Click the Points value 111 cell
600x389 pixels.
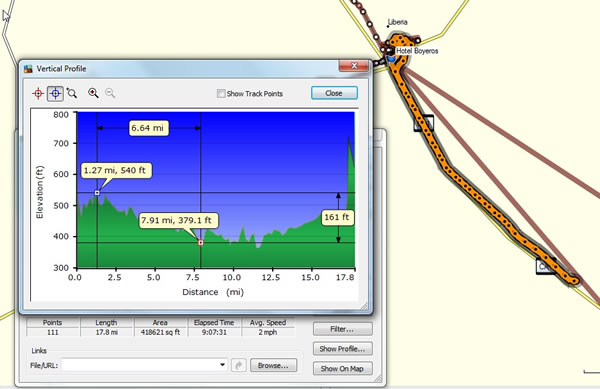click(x=52, y=332)
